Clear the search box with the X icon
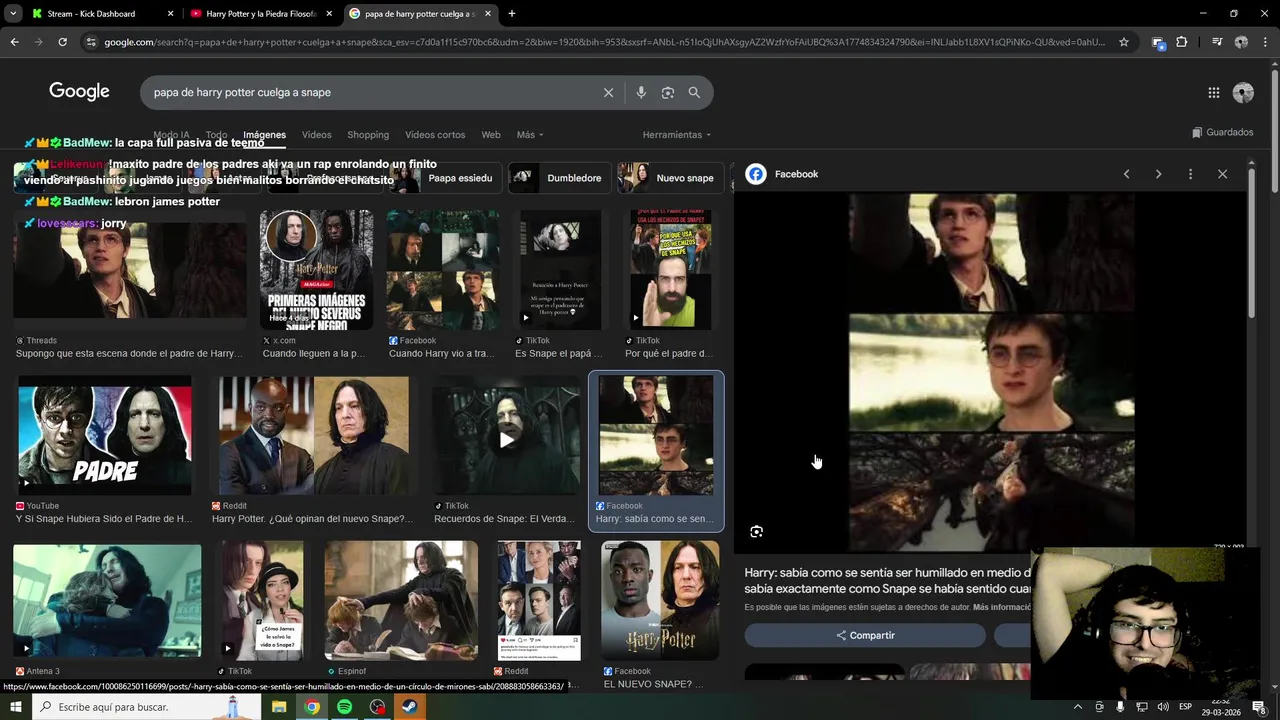Screen dimensions: 1280x720 pos(608,92)
